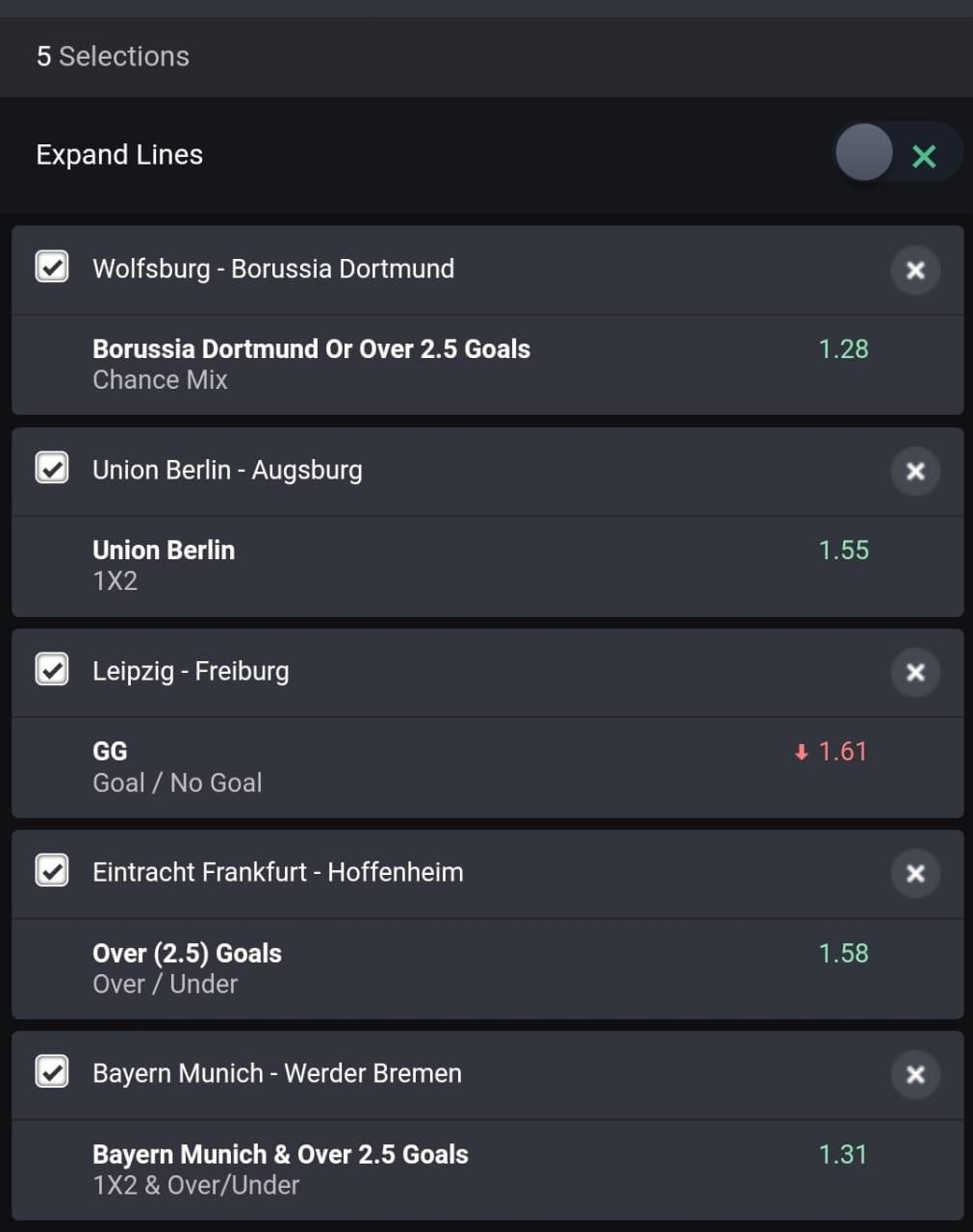Uncheck the Leipzig - Freiburg checkbox

pos(52,669)
